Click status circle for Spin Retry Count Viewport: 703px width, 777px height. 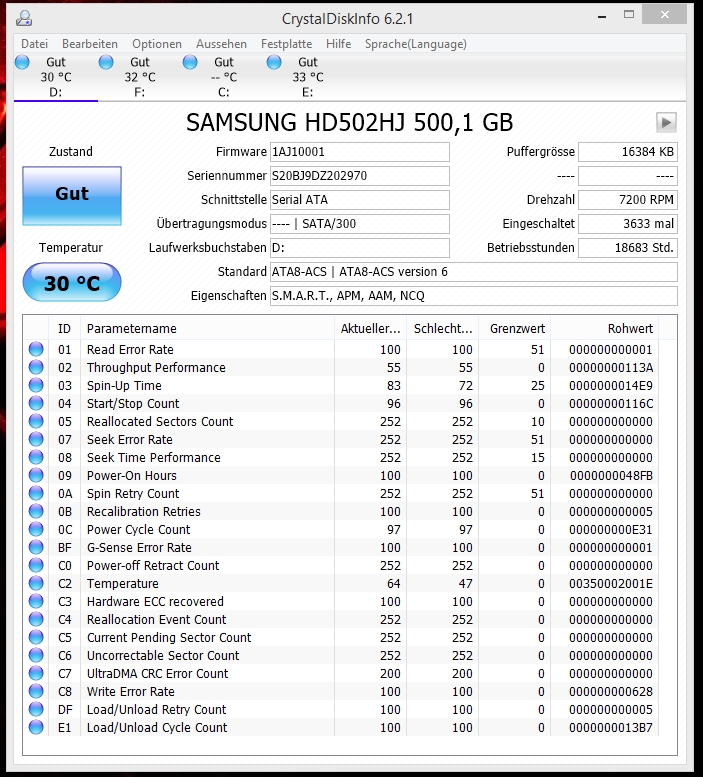[x=36, y=493]
